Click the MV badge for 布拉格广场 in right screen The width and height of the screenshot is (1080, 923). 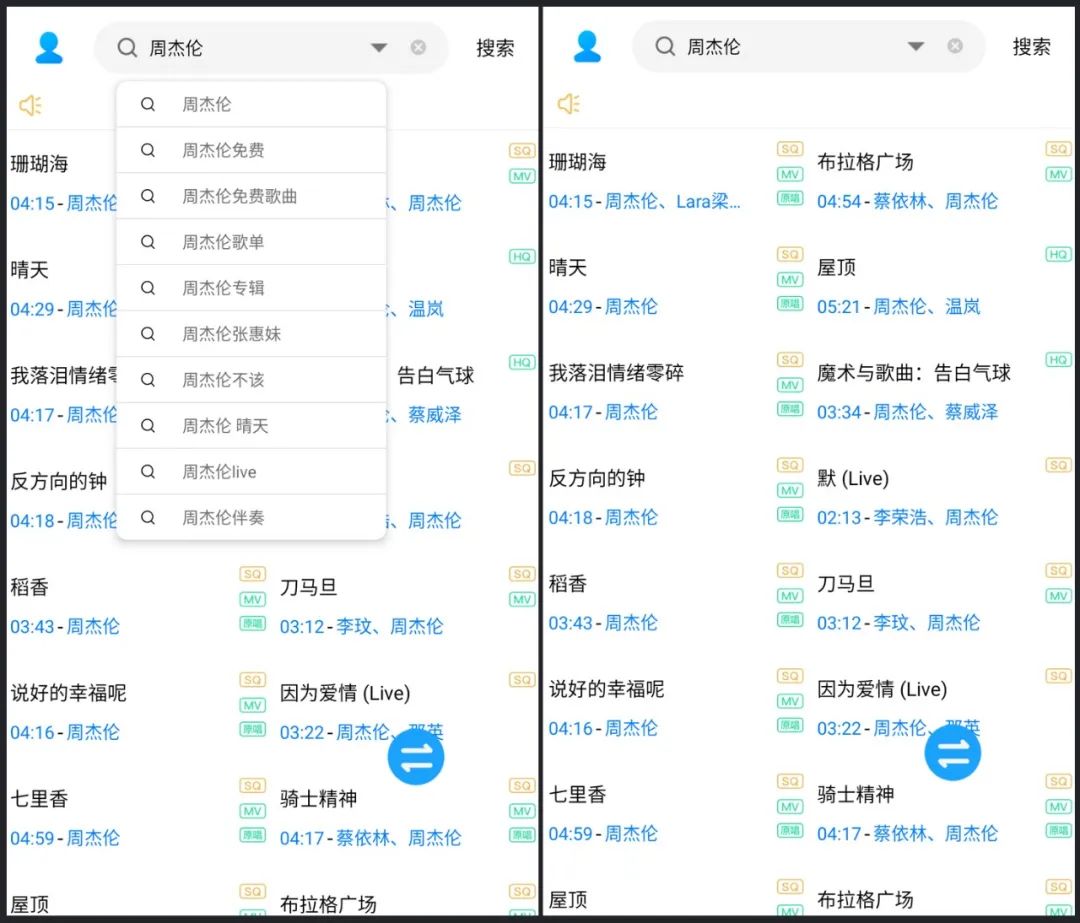pyautogui.click(x=1059, y=174)
